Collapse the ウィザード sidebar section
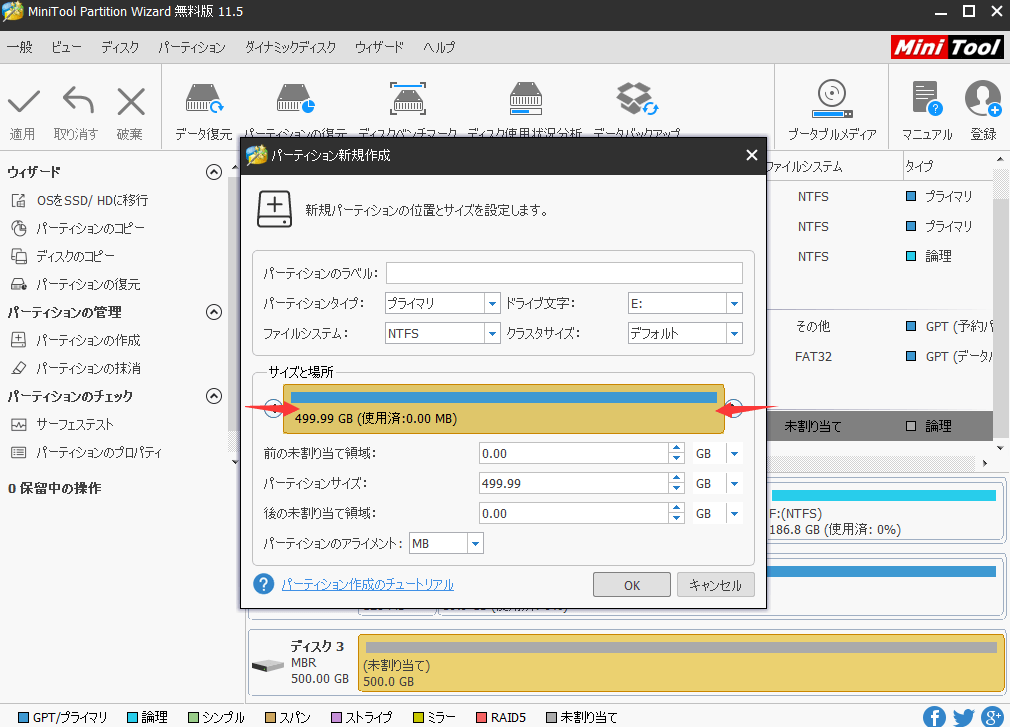The height and width of the screenshot is (728, 1010). (213, 171)
